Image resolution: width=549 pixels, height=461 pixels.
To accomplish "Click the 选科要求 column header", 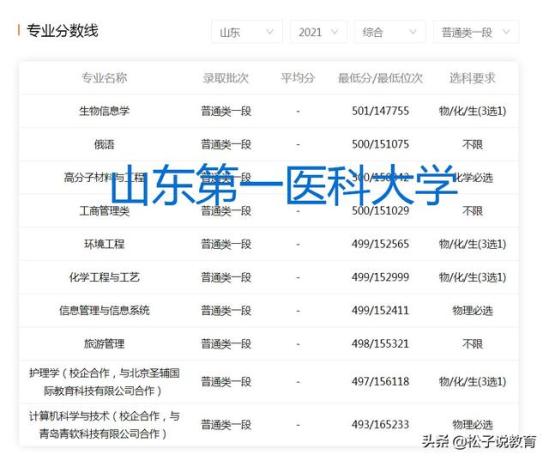I will click(472, 78).
